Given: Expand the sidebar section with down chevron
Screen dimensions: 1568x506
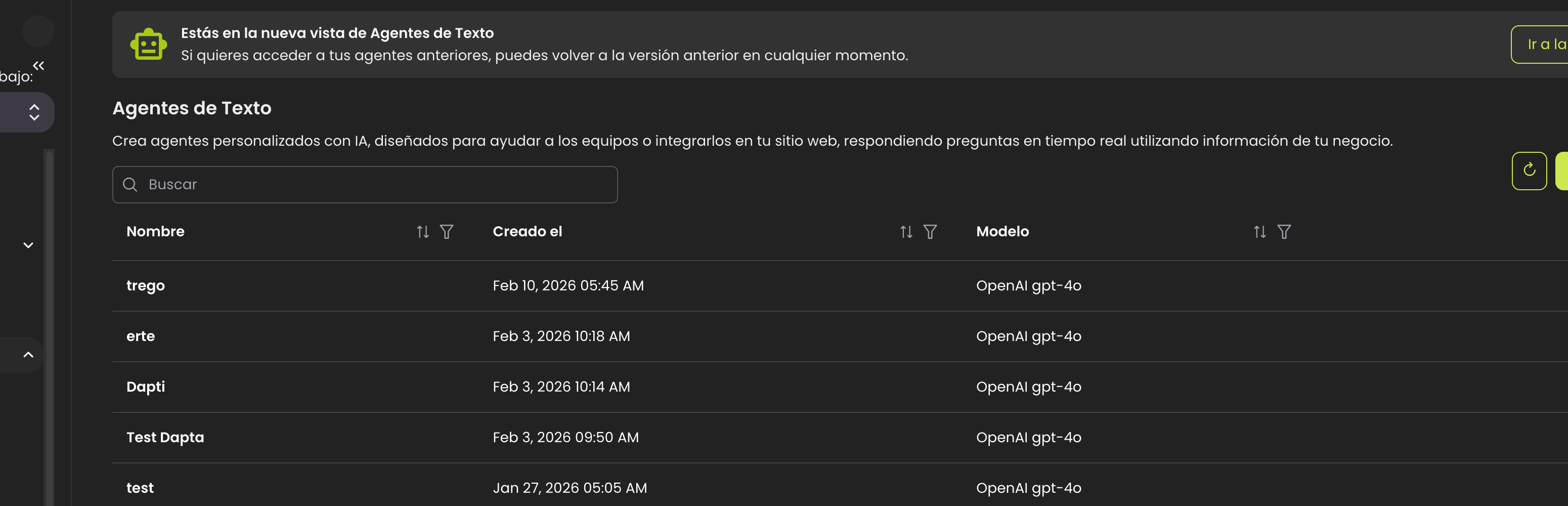Looking at the screenshot, I should (x=28, y=245).
